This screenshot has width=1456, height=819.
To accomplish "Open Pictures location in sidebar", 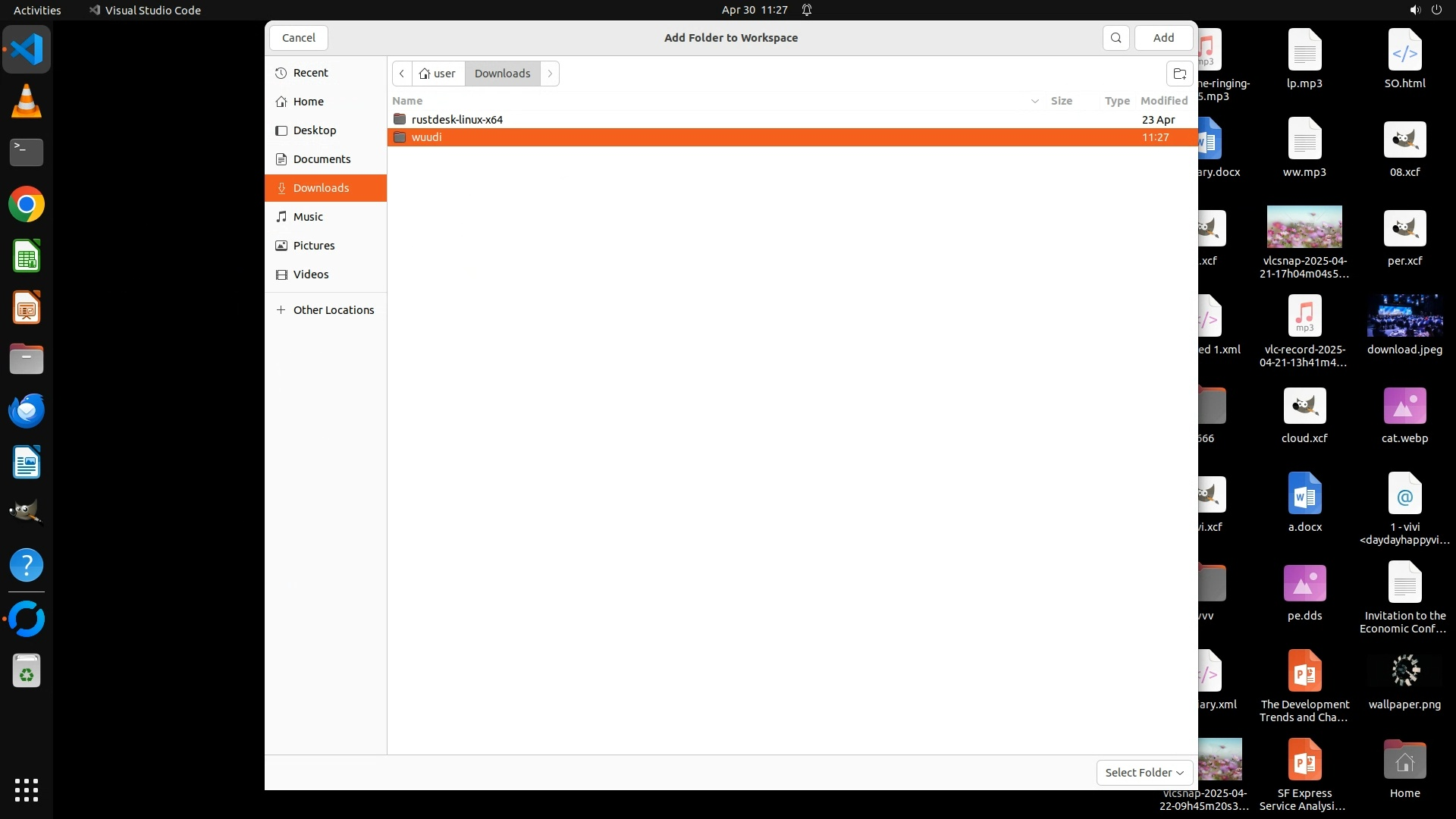I will point(314,246).
